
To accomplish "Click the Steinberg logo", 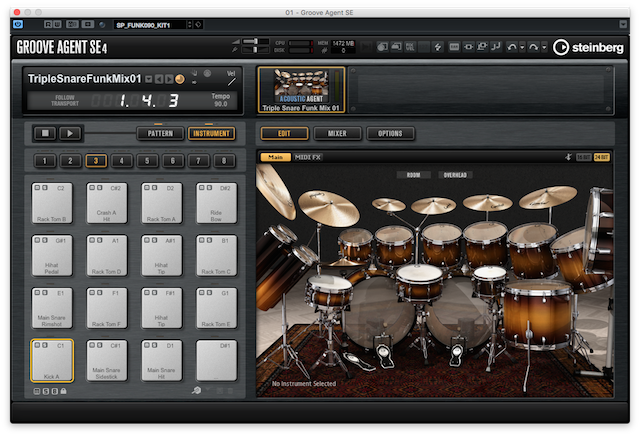I will pyautogui.click(x=588, y=47).
